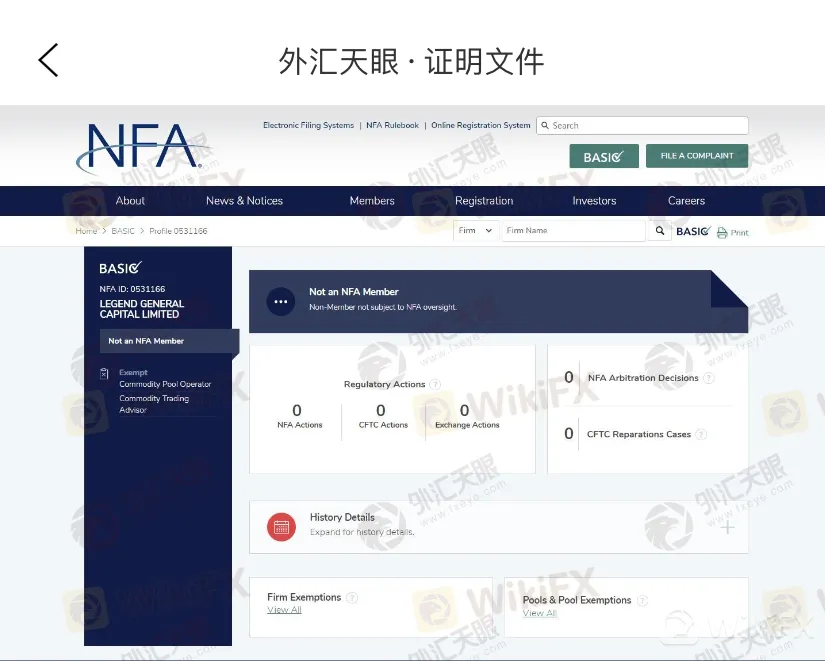
Task: Click the BASIC logo beside Print
Action: pyautogui.click(x=693, y=231)
